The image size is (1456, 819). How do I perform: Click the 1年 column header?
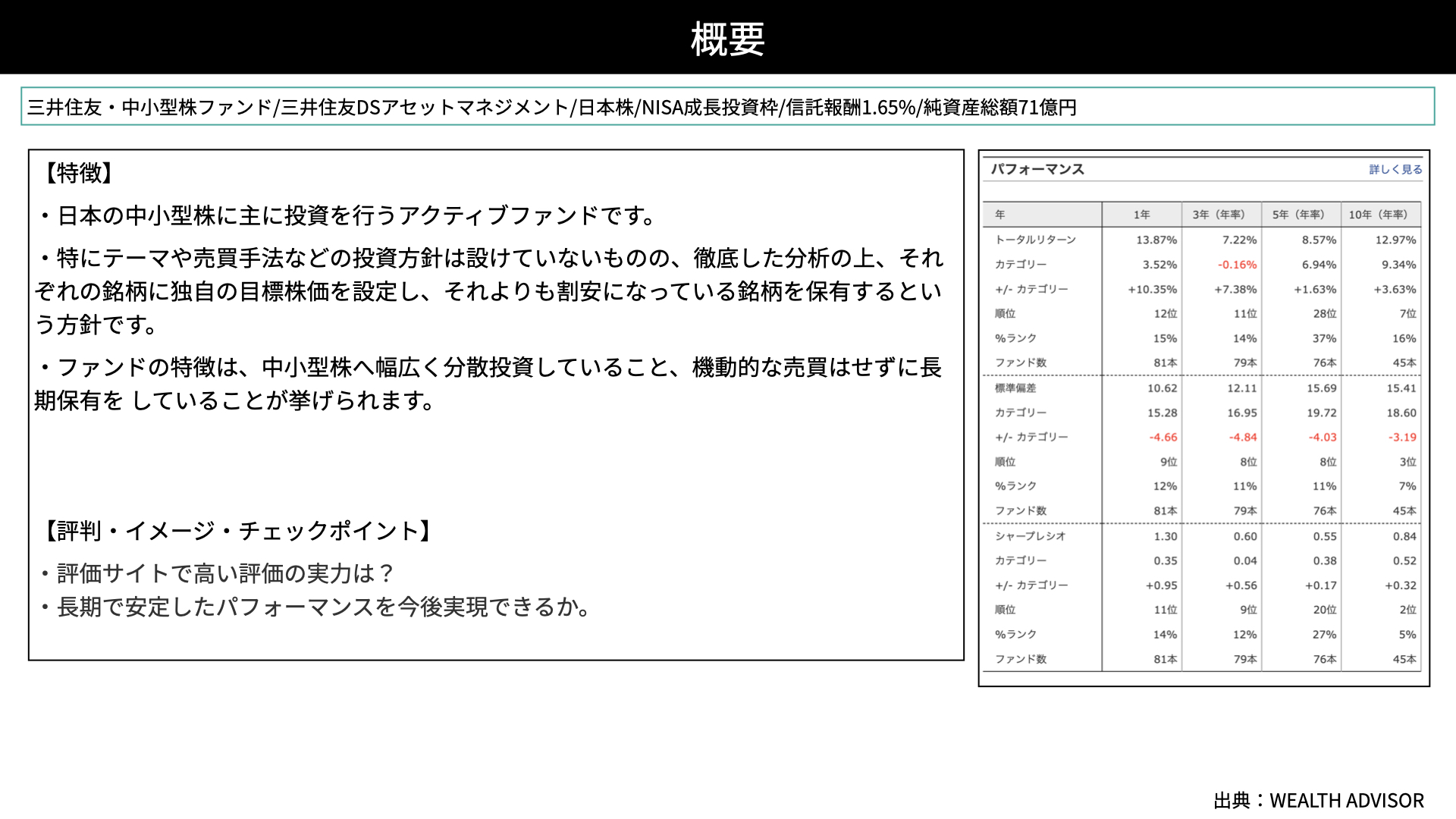coord(1142,215)
